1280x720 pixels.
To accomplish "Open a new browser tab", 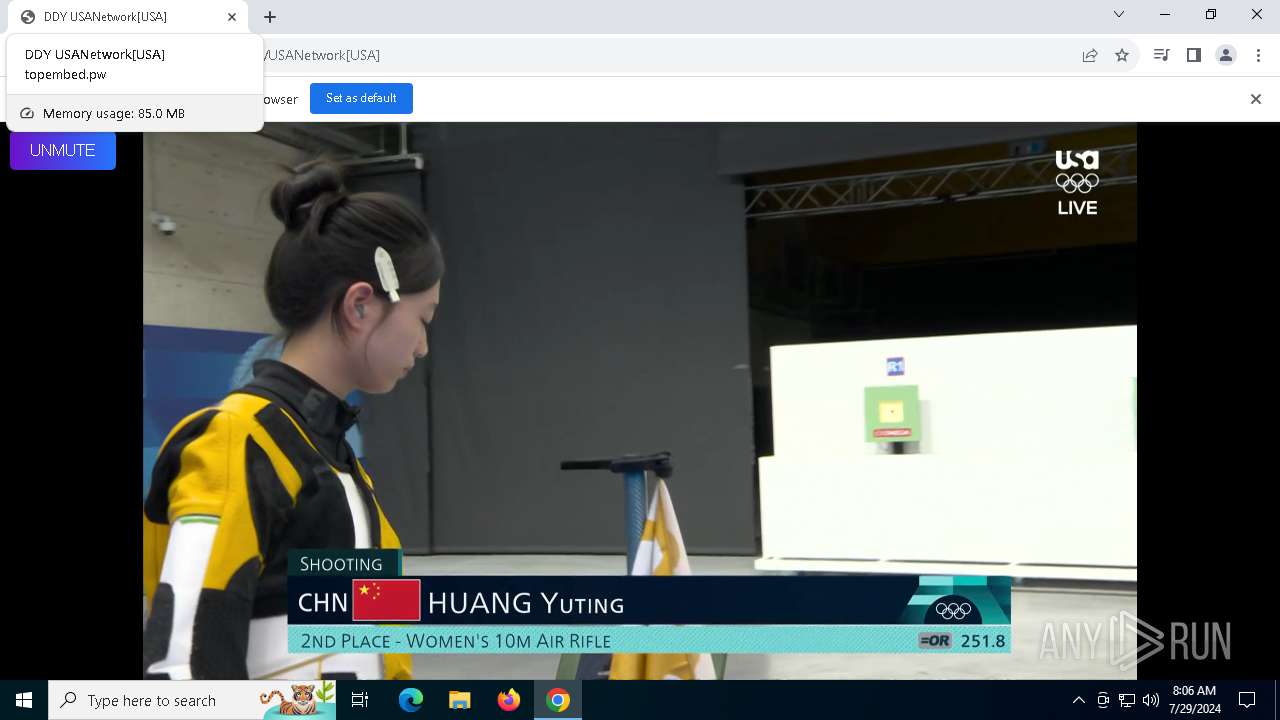I will point(270,17).
